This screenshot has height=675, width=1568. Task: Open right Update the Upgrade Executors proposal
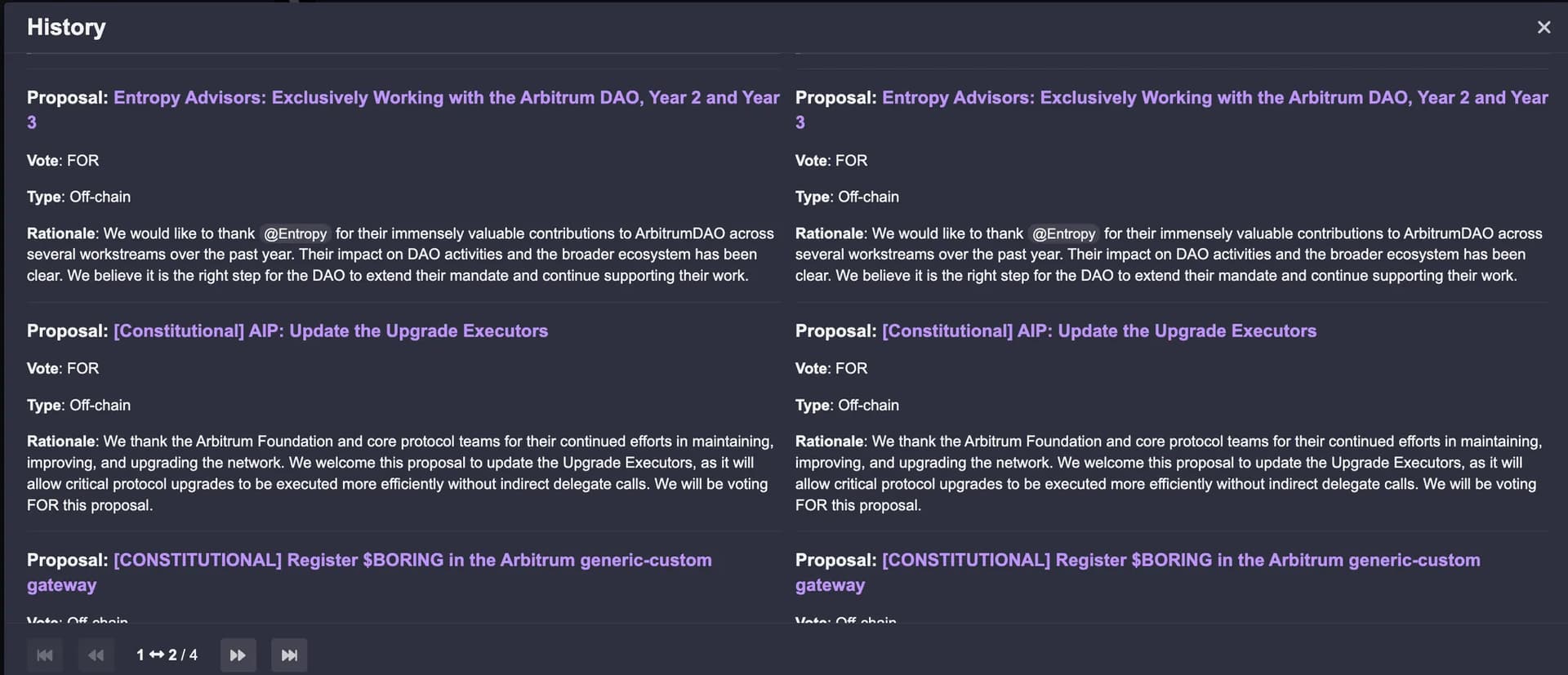click(1099, 331)
